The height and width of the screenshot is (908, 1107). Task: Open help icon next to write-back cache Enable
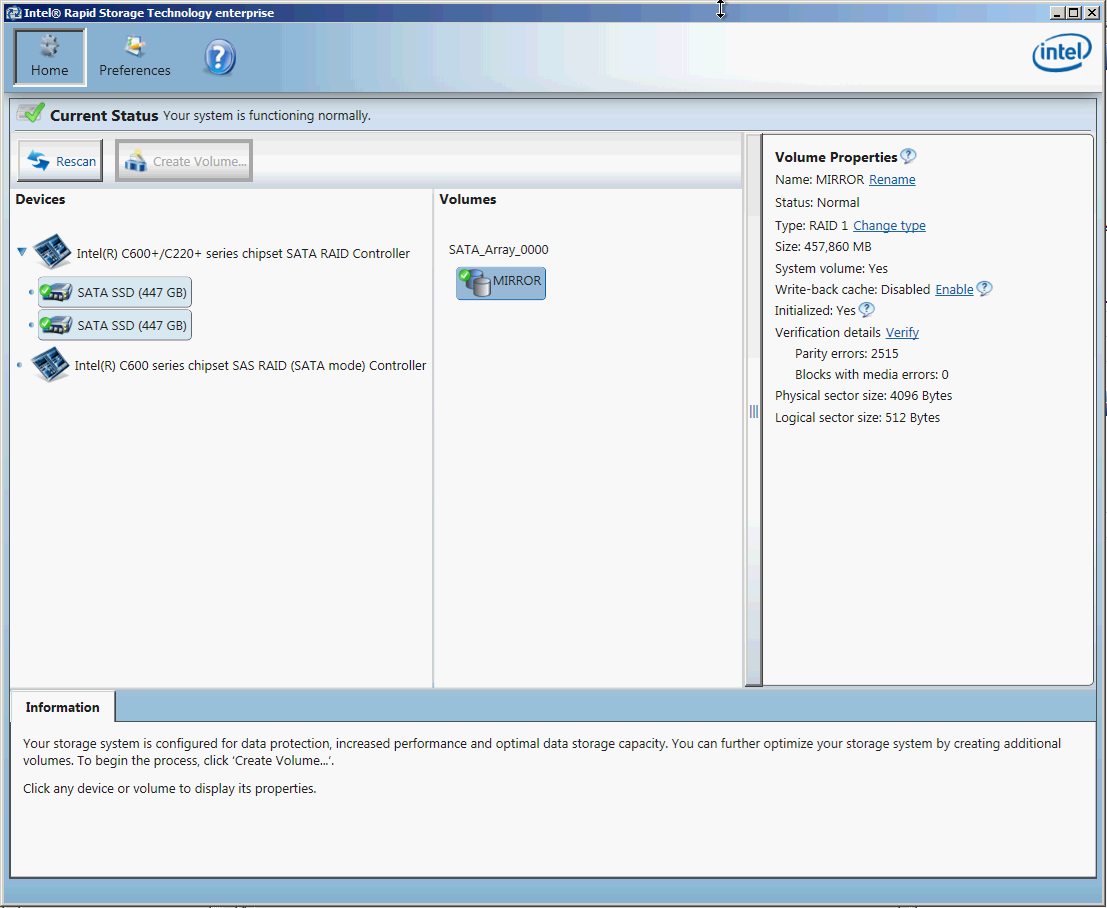[984, 289]
